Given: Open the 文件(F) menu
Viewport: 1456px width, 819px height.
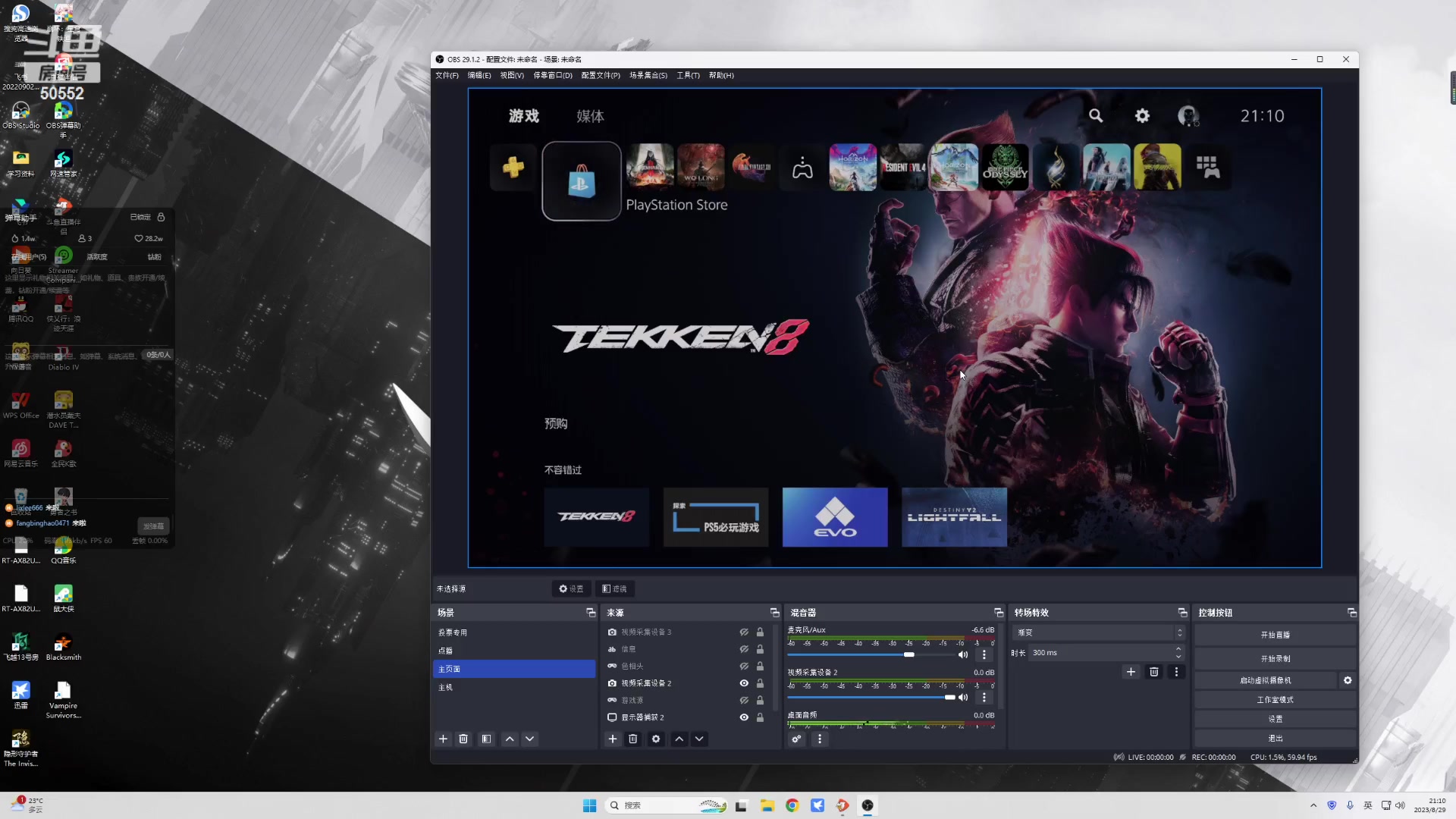Looking at the screenshot, I should (447, 75).
